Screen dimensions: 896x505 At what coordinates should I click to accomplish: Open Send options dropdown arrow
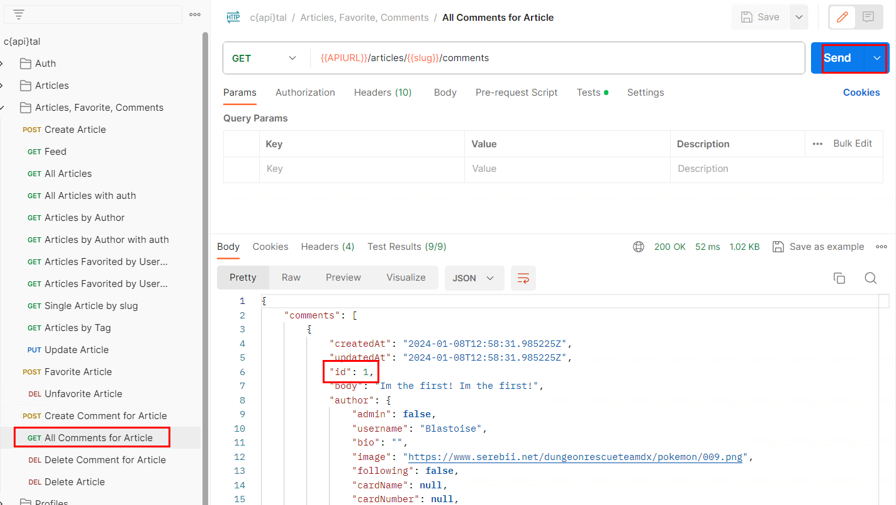pyautogui.click(x=877, y=58)
